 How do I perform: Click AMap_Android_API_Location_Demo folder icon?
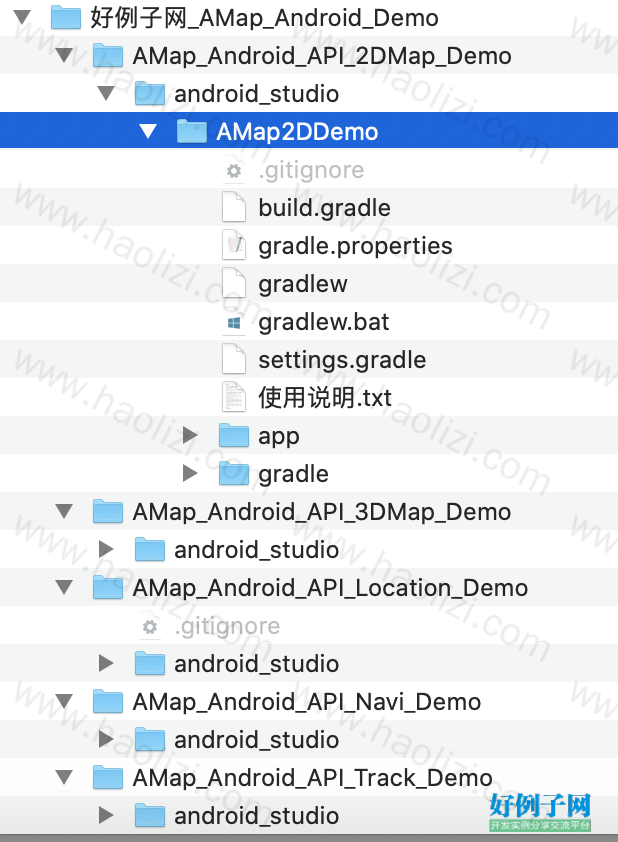pyautogui.click(x=108, y=587)
